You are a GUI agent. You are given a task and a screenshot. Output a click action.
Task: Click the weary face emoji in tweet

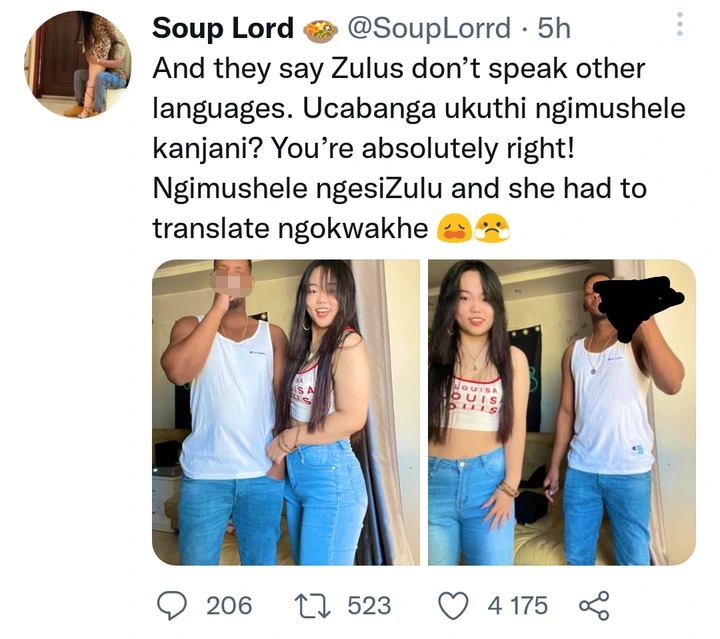click(454, 228)
